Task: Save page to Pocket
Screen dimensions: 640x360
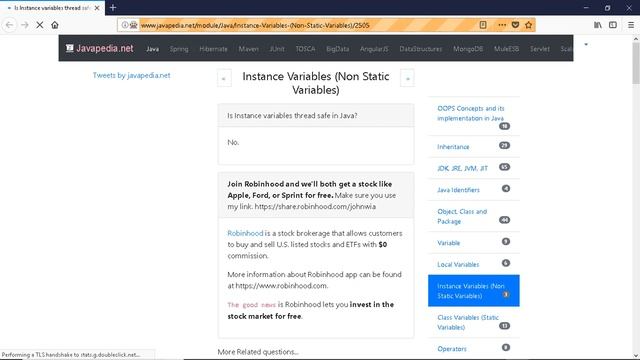Action: pos(515,25)
